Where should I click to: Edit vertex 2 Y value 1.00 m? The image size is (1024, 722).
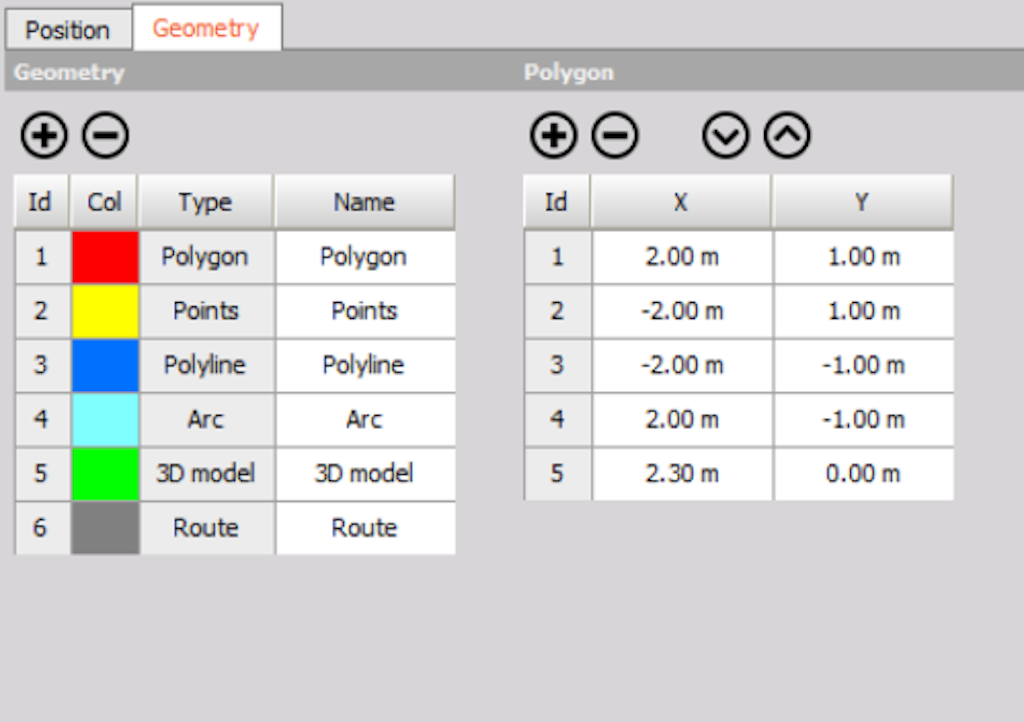tap(864, 311)
